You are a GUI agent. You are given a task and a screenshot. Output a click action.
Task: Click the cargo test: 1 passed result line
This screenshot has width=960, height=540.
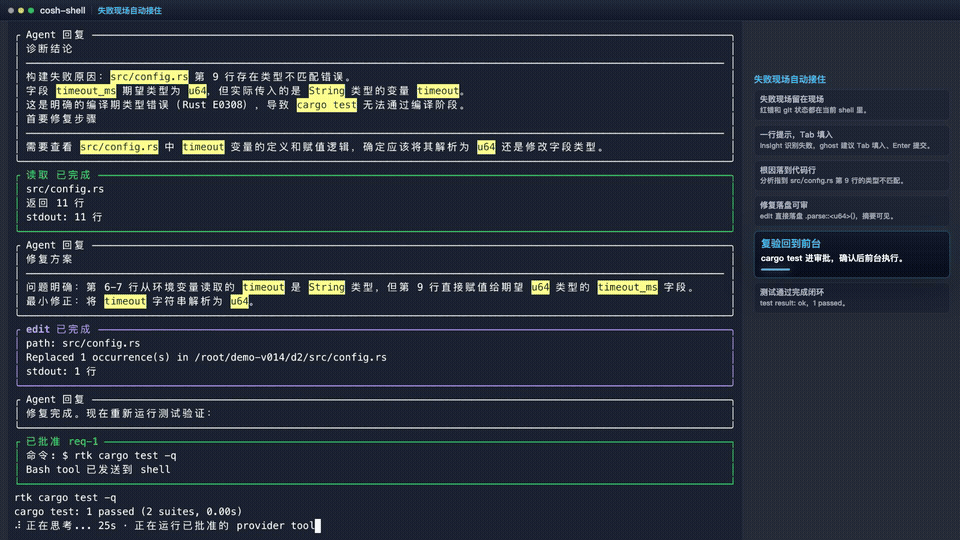tap(128, 512)
